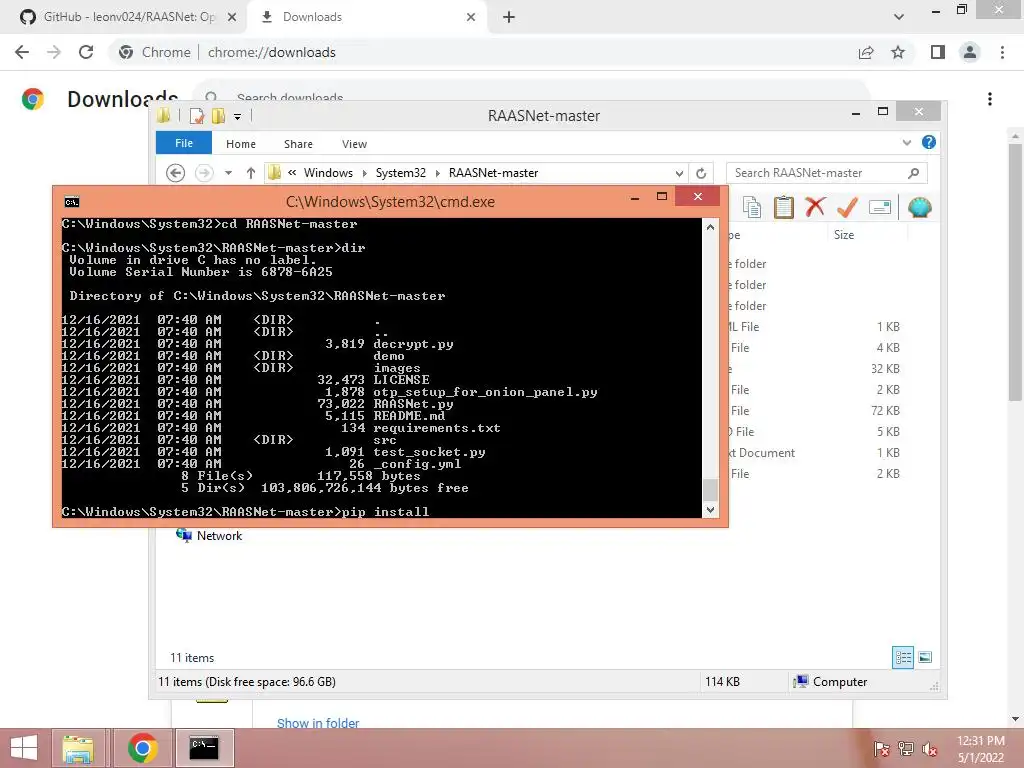Image resolution: width=1024 pixels, height=768 pixels.
Task: Click the orange checkmark properties icon
Action: click(x=847, y=207)
